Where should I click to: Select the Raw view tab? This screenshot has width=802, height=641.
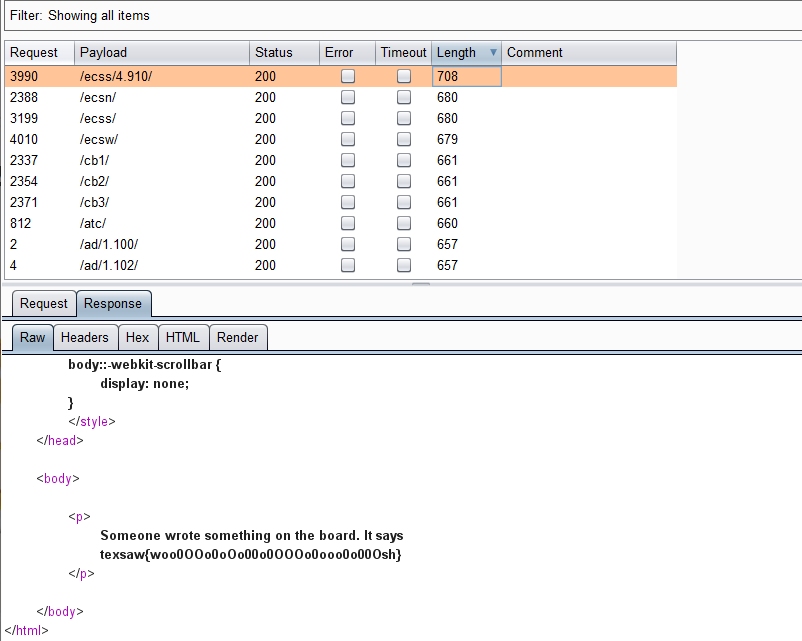pyautogui.click(x=33, y=338)
